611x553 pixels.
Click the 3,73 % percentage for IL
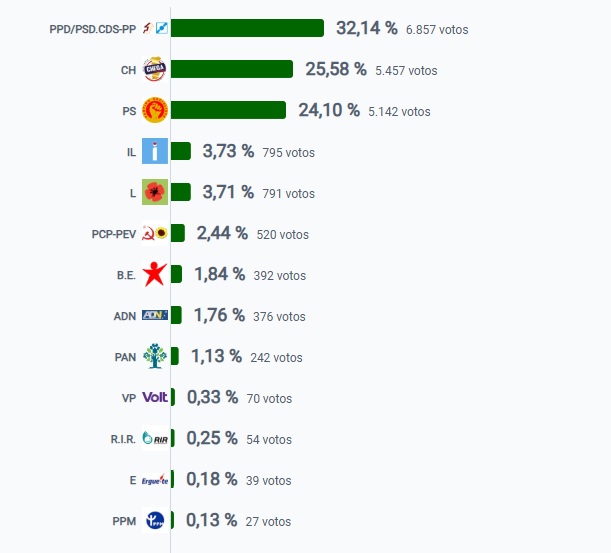[x=228, y=151]
